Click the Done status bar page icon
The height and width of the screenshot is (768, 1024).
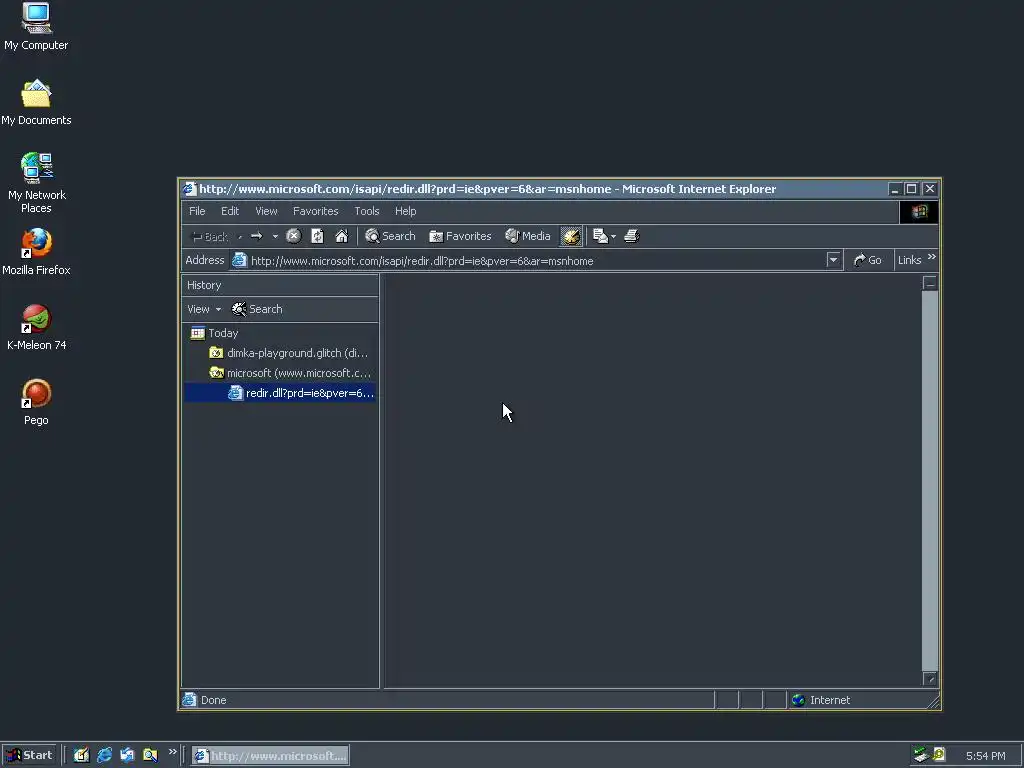pyautogui.click(x=190, y=700)
